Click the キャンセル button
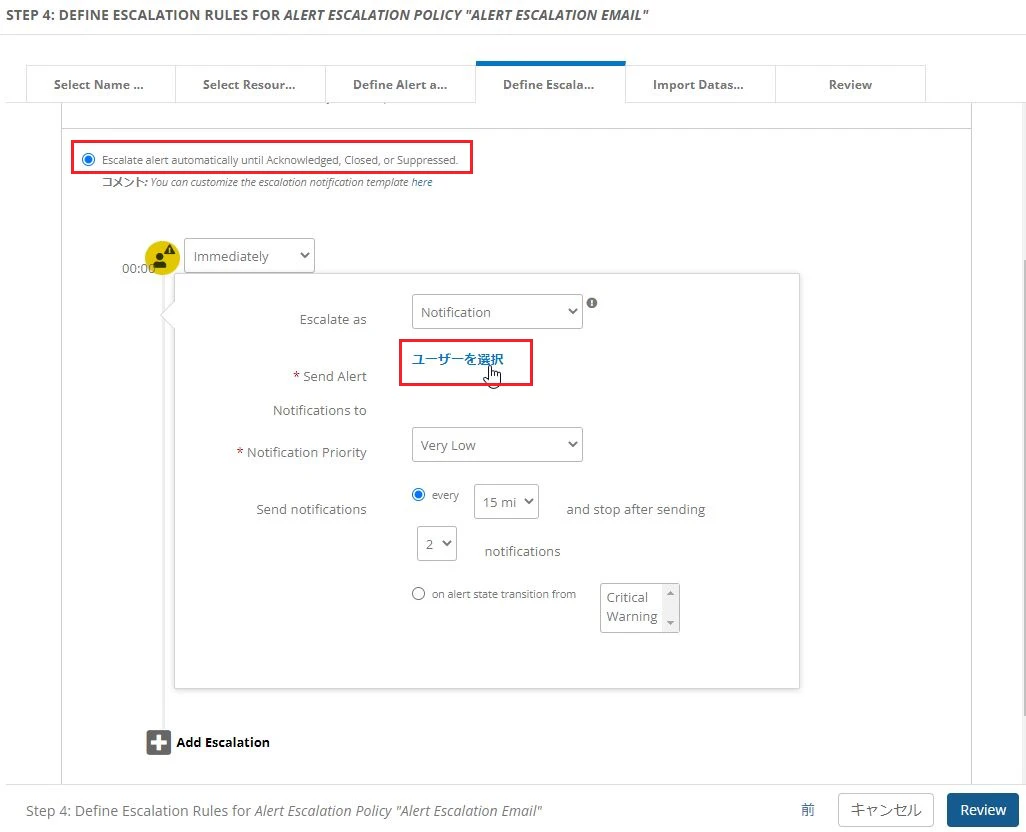The width and height of the screenshot is (1026, 832). [x=885, y=810]
